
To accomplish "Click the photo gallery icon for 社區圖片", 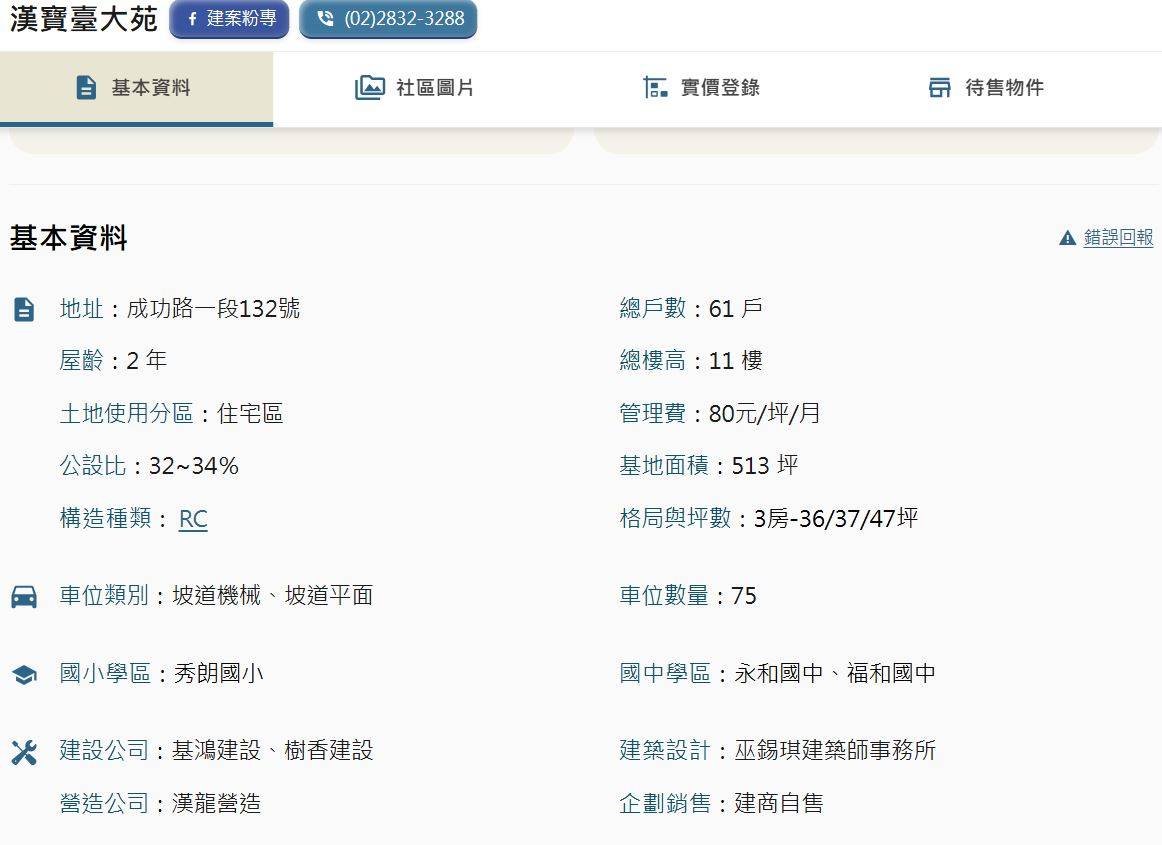I will [x=369, y=88].
